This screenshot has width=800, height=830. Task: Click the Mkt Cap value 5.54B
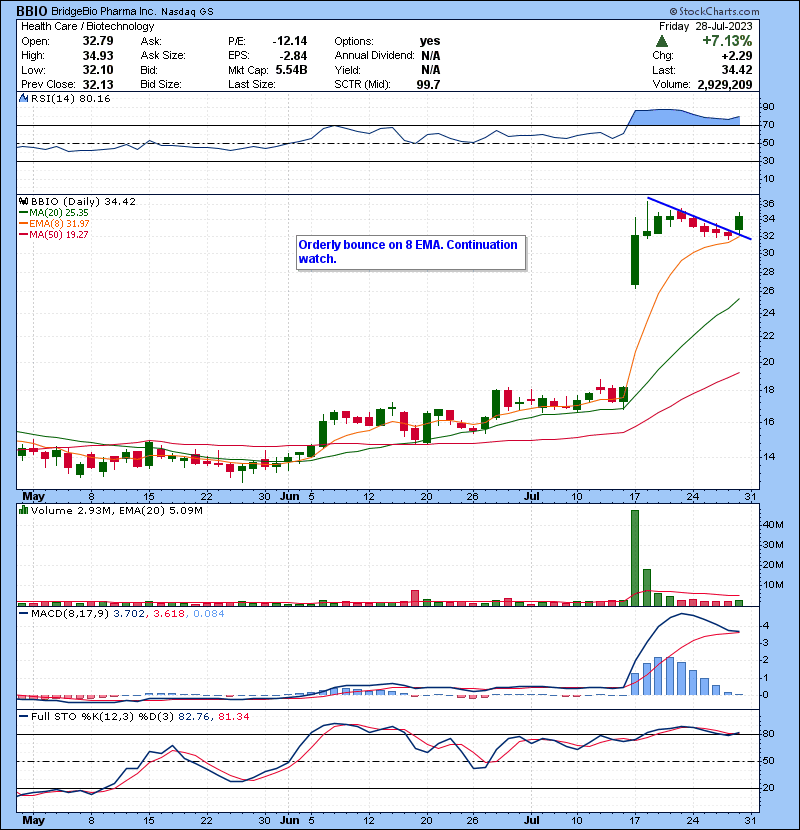click(291, 70)
